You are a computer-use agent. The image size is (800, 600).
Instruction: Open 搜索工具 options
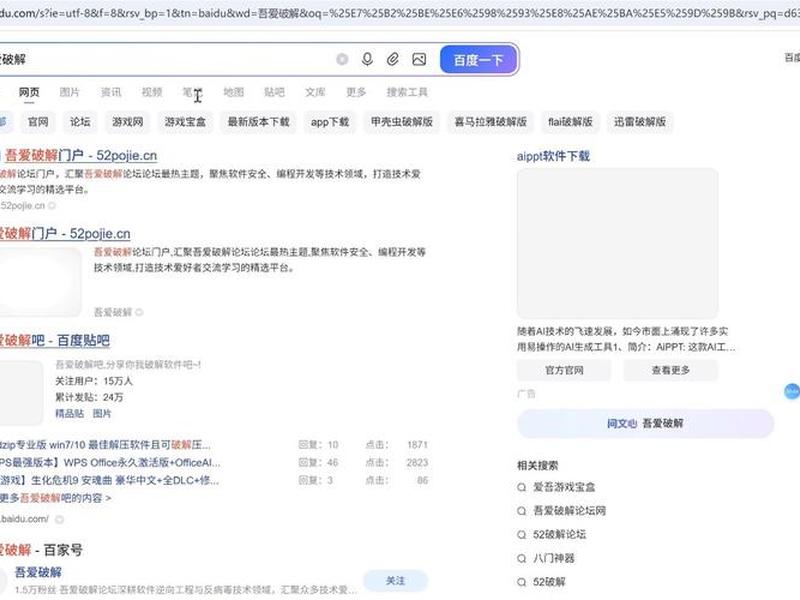coord(407,92)
